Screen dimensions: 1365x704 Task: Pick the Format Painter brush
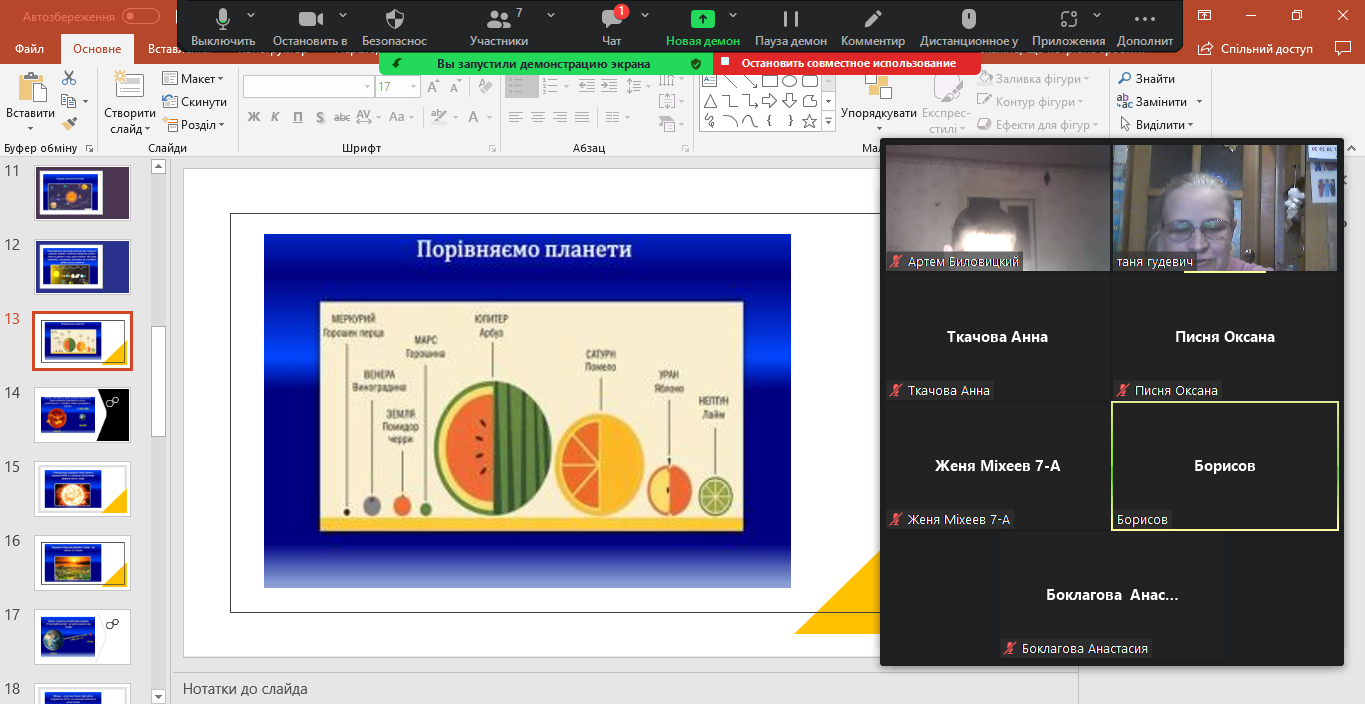coord(69,124)
